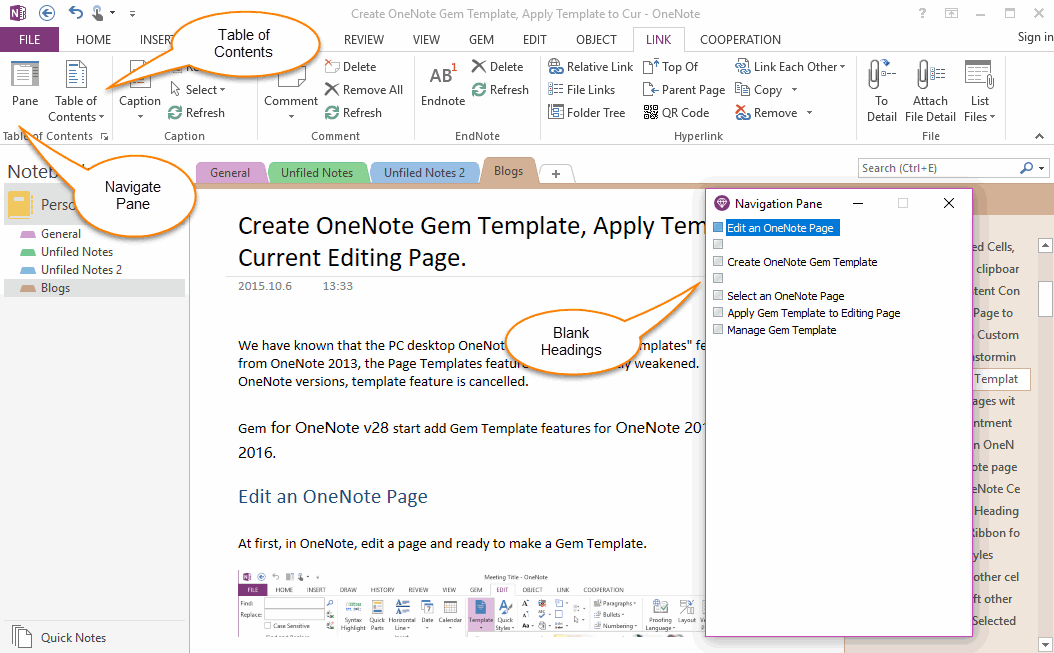This screenshot has height=653, width=1054.
Task: Add a new section with plus tab
Action: point(556,174)
